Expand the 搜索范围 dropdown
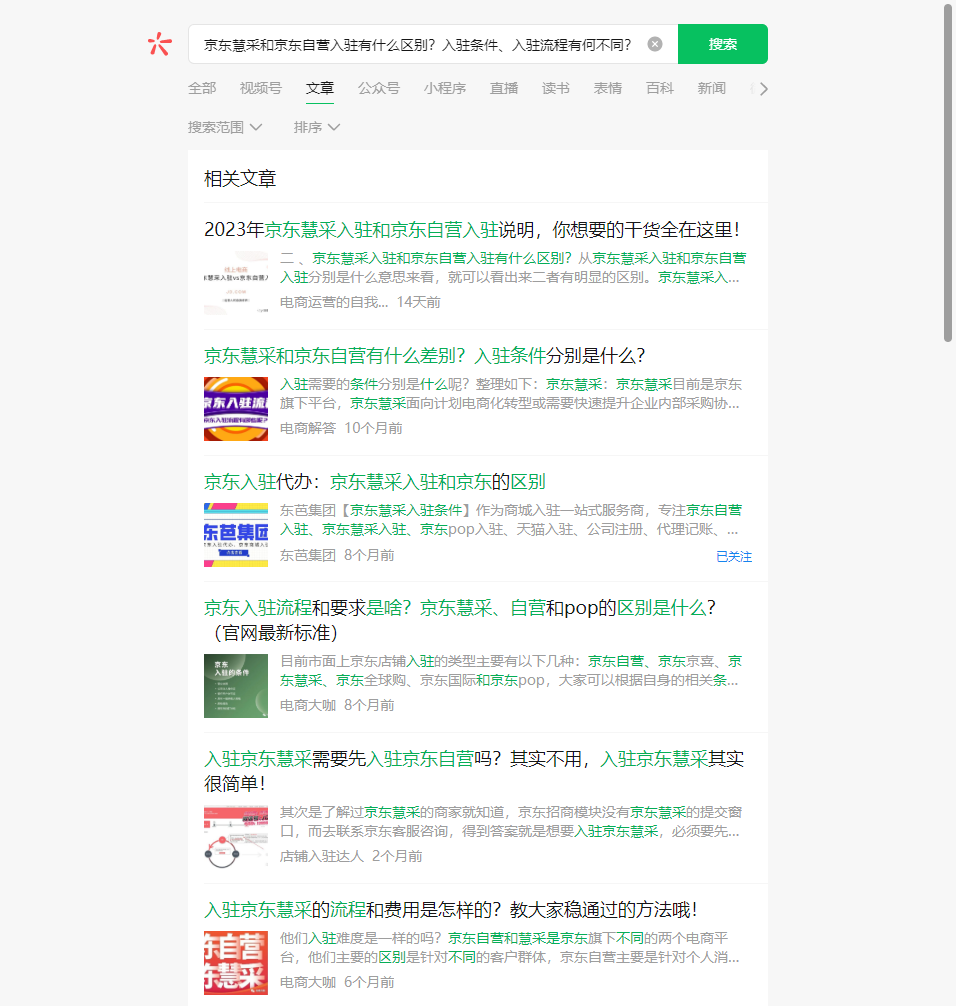 (225, 127)
